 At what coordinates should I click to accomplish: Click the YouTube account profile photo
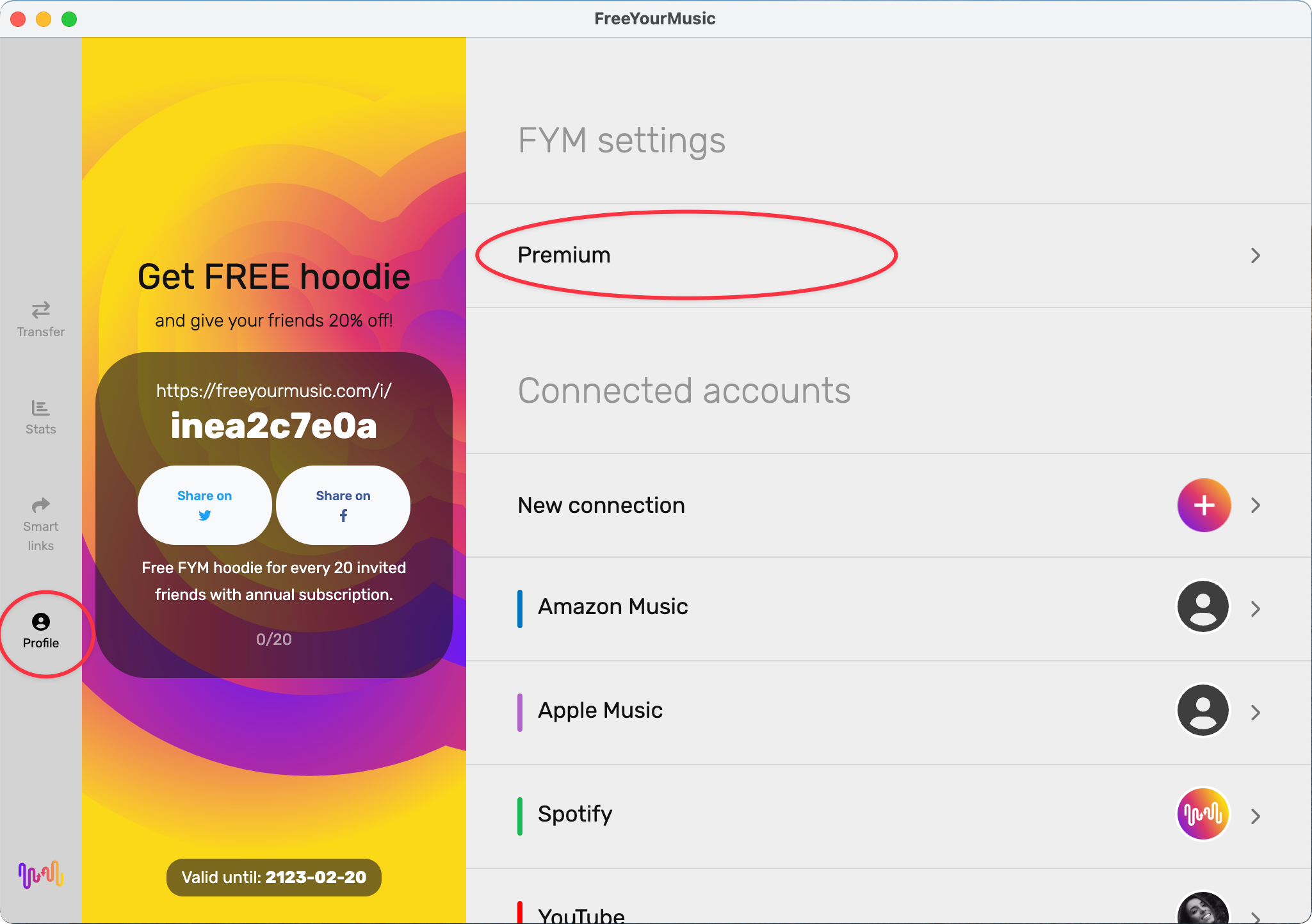coord(1203,909)
